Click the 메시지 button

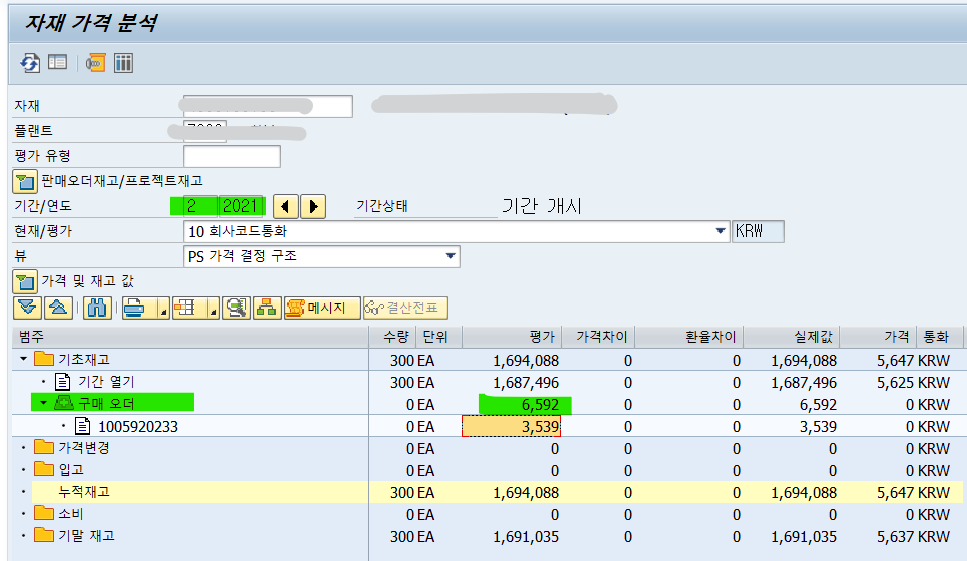[x=321, y=308]
